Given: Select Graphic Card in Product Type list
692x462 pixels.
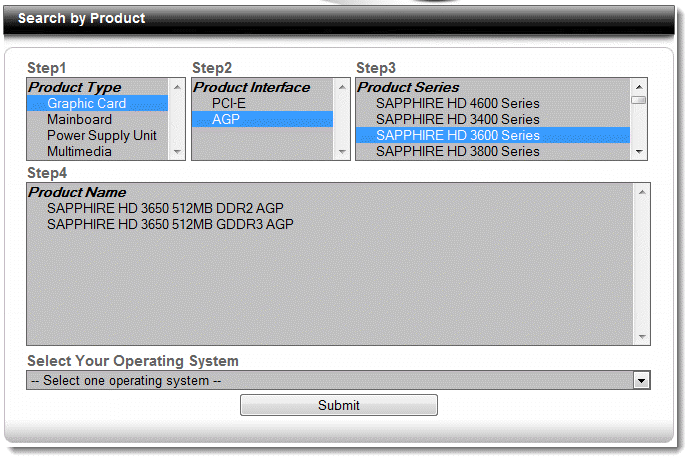Looking at the screenshot, I should click(x=98, y=103).
